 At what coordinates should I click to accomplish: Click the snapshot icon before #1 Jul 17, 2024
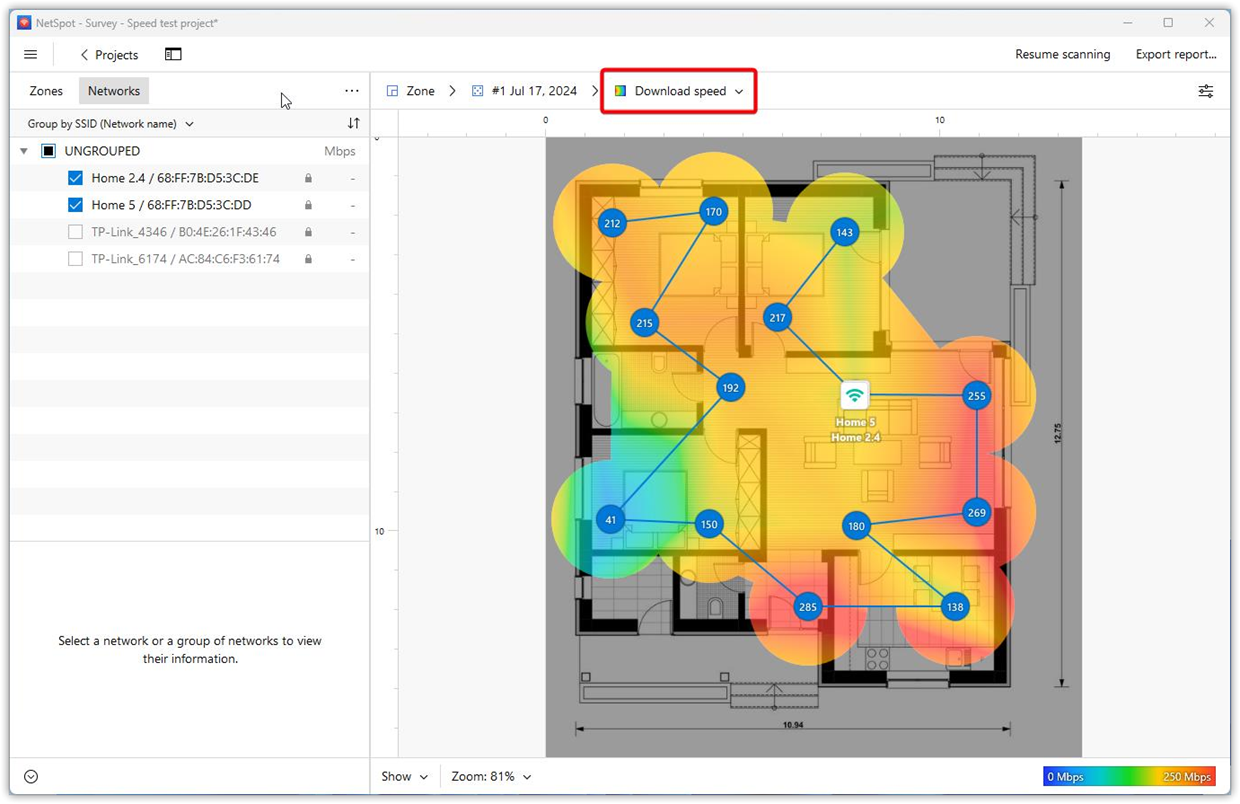pyautogui.click(x=478, y=90)
